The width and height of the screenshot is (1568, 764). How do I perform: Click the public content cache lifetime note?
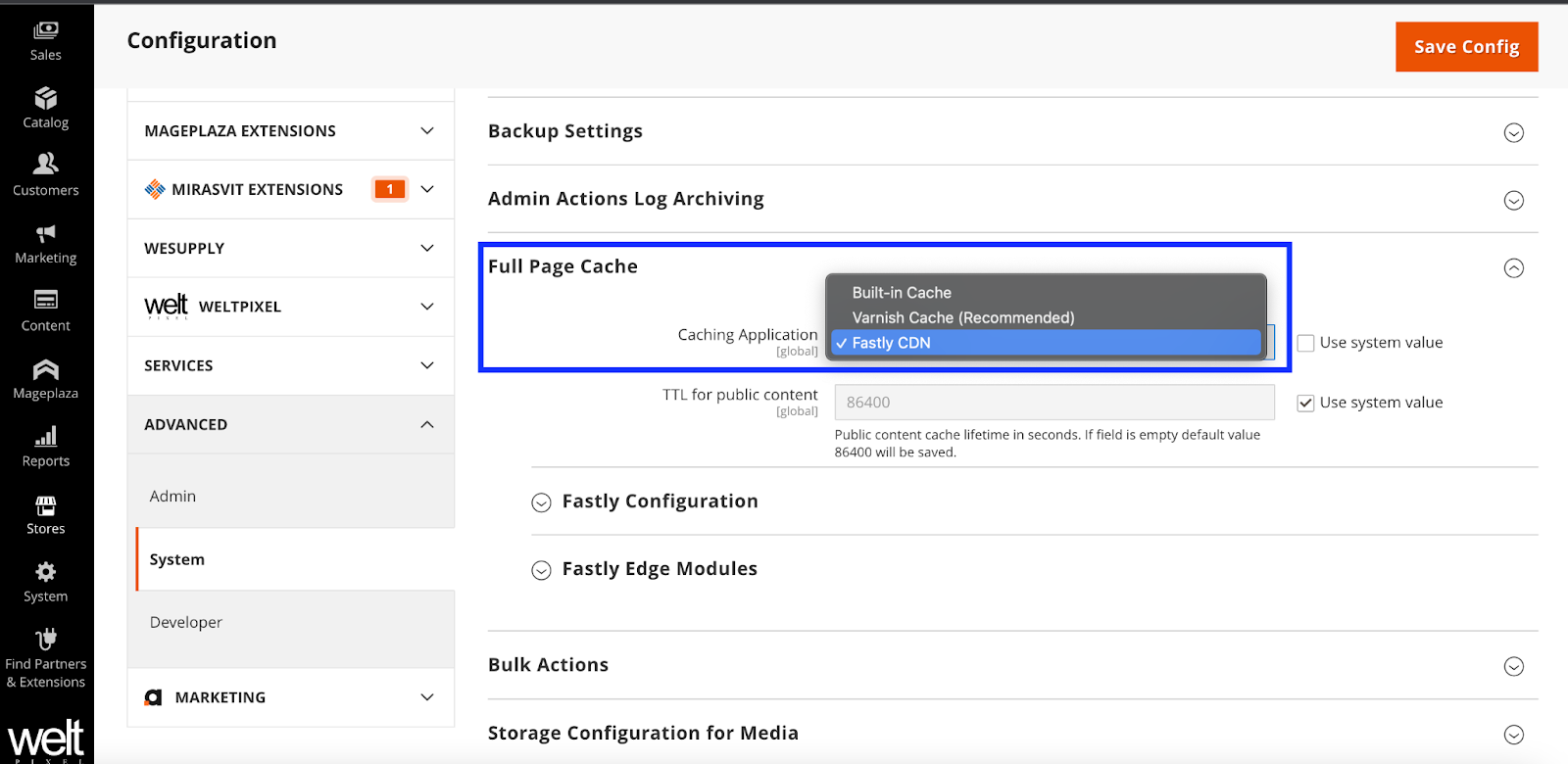1048,444
